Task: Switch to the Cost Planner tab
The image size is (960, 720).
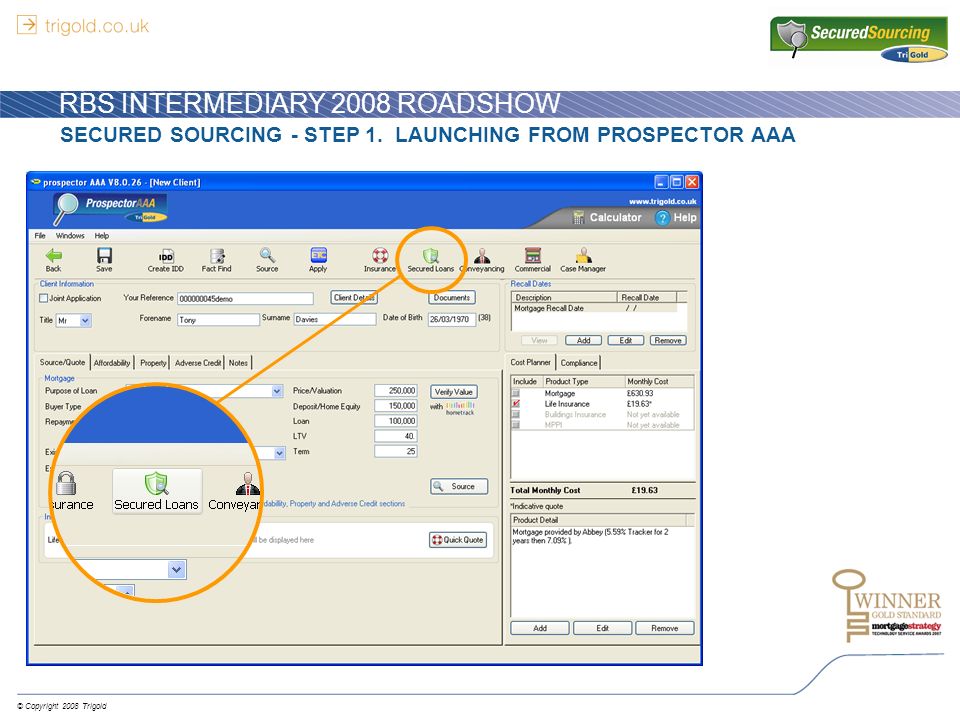Action: pyautogui.click(x=530, y=362)
